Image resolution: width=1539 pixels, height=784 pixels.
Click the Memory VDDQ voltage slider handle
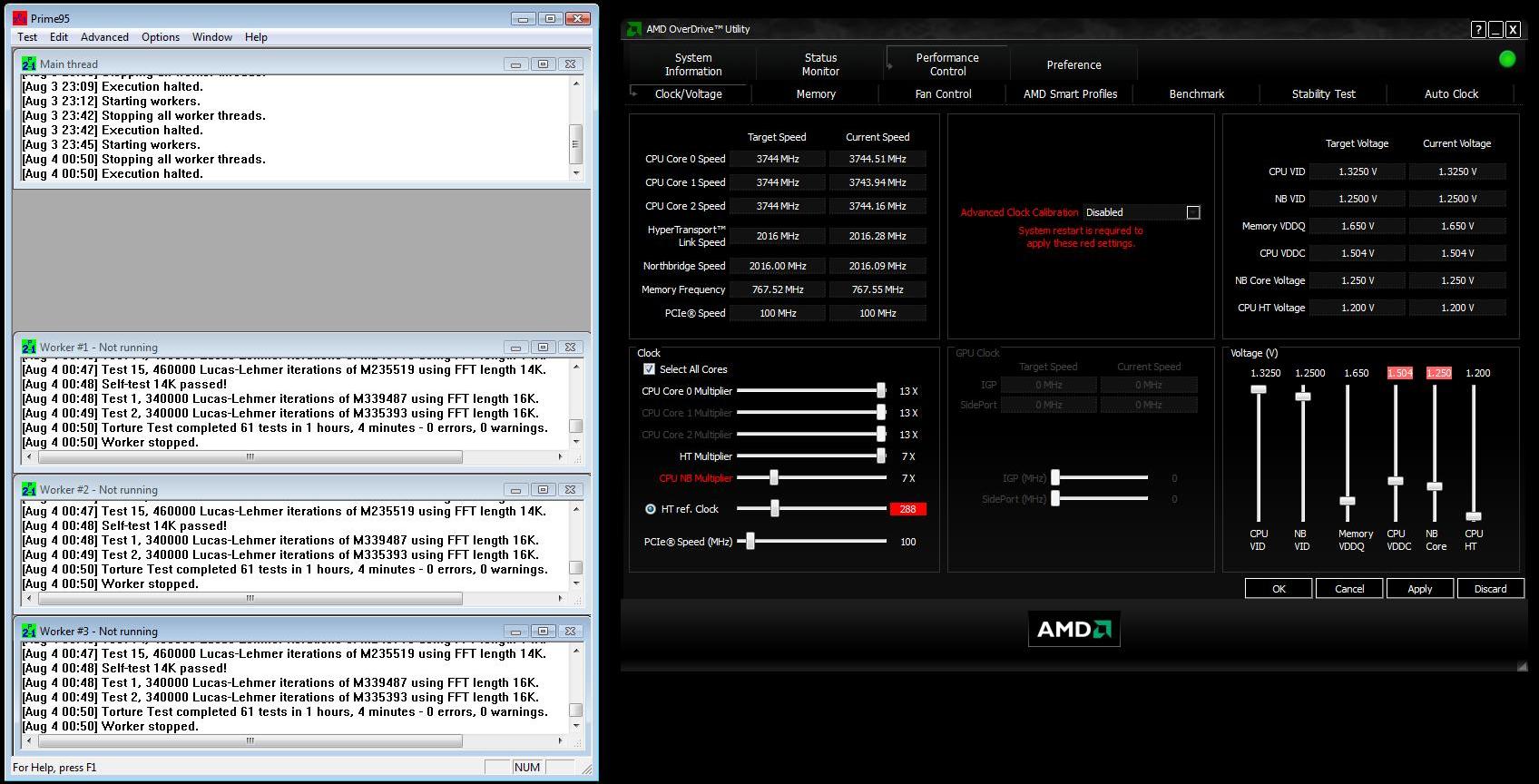point(1348,501)
